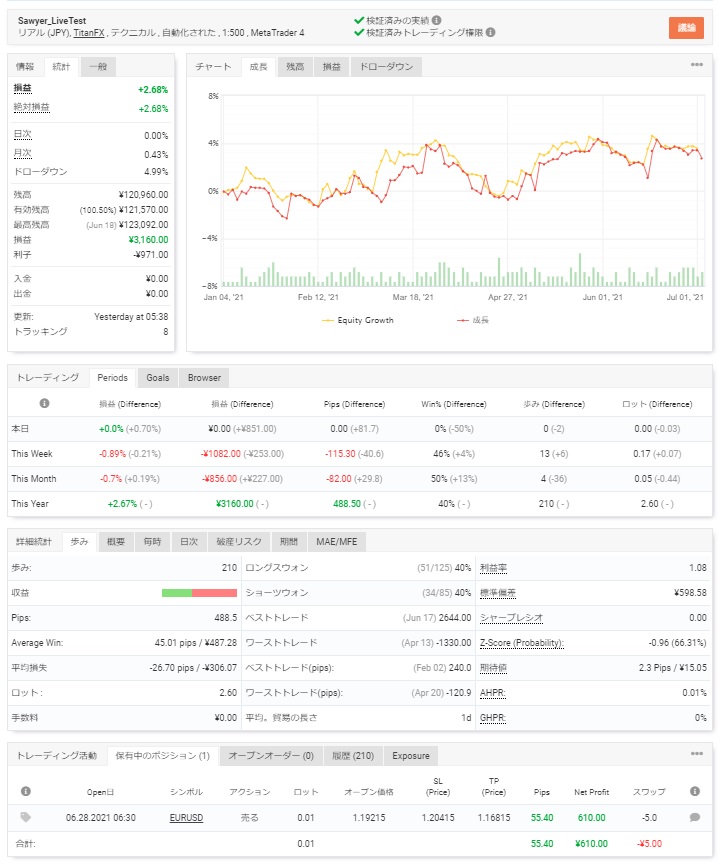Viewport: 719px width, 863px height.
Task: Toggle Equity Growth series in chart legend
Action: tap(359, 320)
